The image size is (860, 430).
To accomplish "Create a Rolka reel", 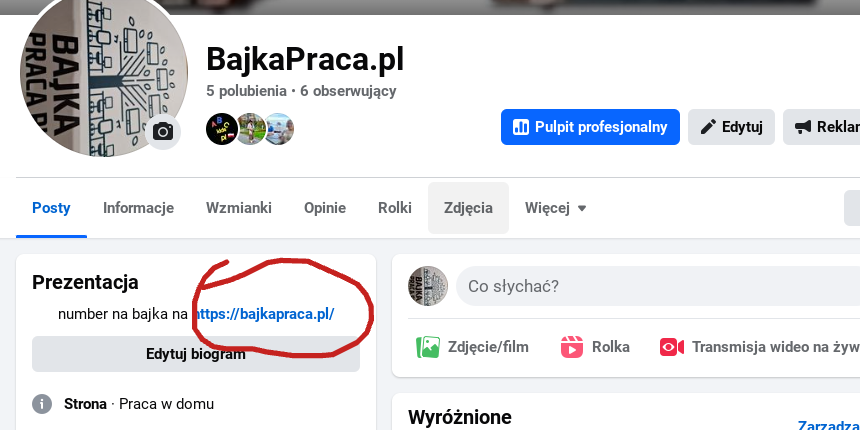I will pyautogui.click(x=595, y=347).
